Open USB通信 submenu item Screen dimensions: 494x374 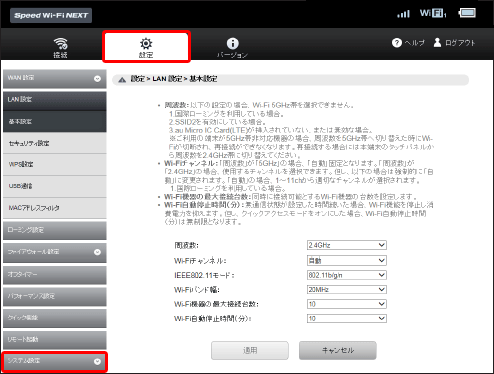pyautogui.click(x=55, y=186)
